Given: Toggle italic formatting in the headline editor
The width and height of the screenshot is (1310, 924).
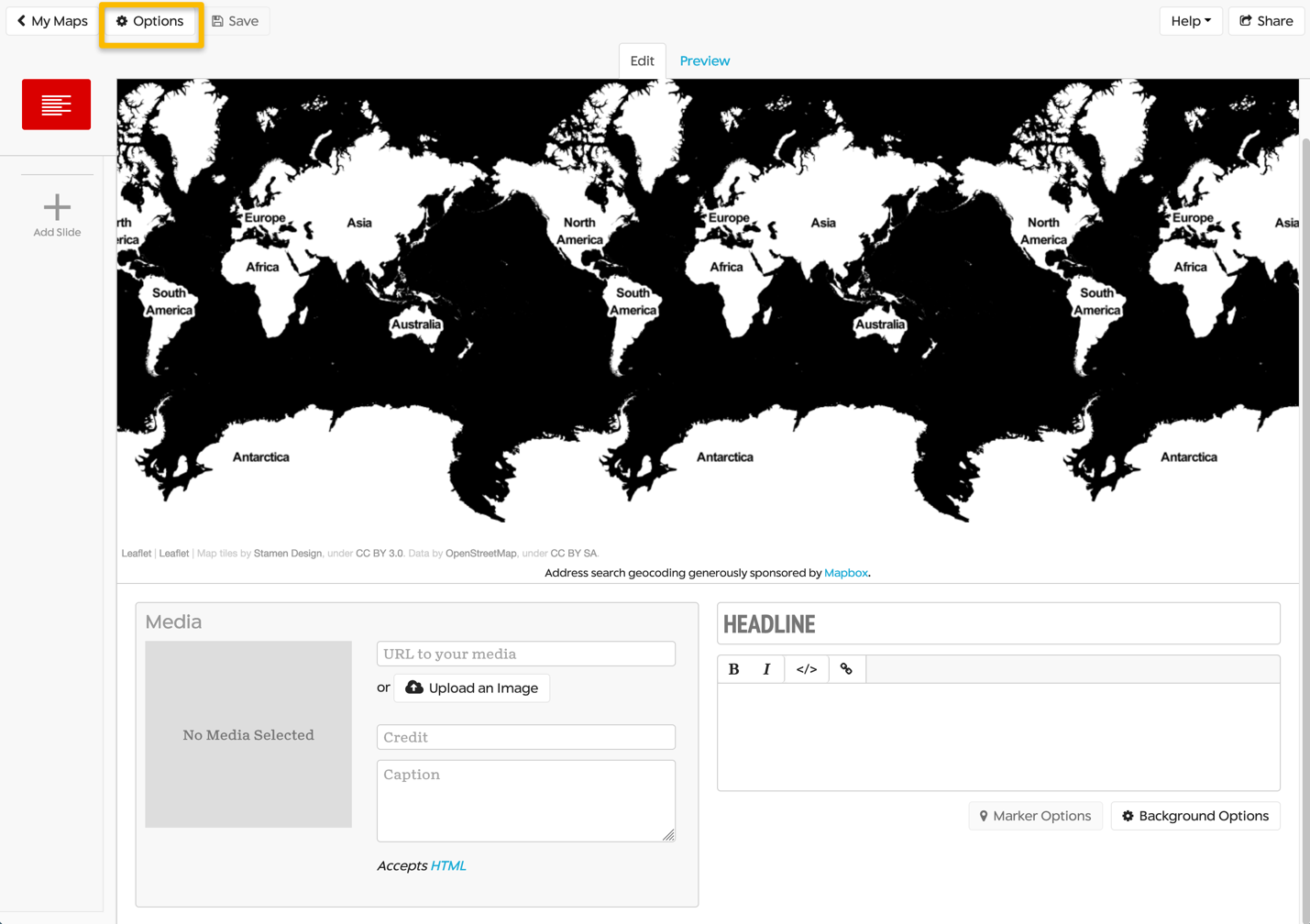Looking at the screenshot, I should pos(768,668).
